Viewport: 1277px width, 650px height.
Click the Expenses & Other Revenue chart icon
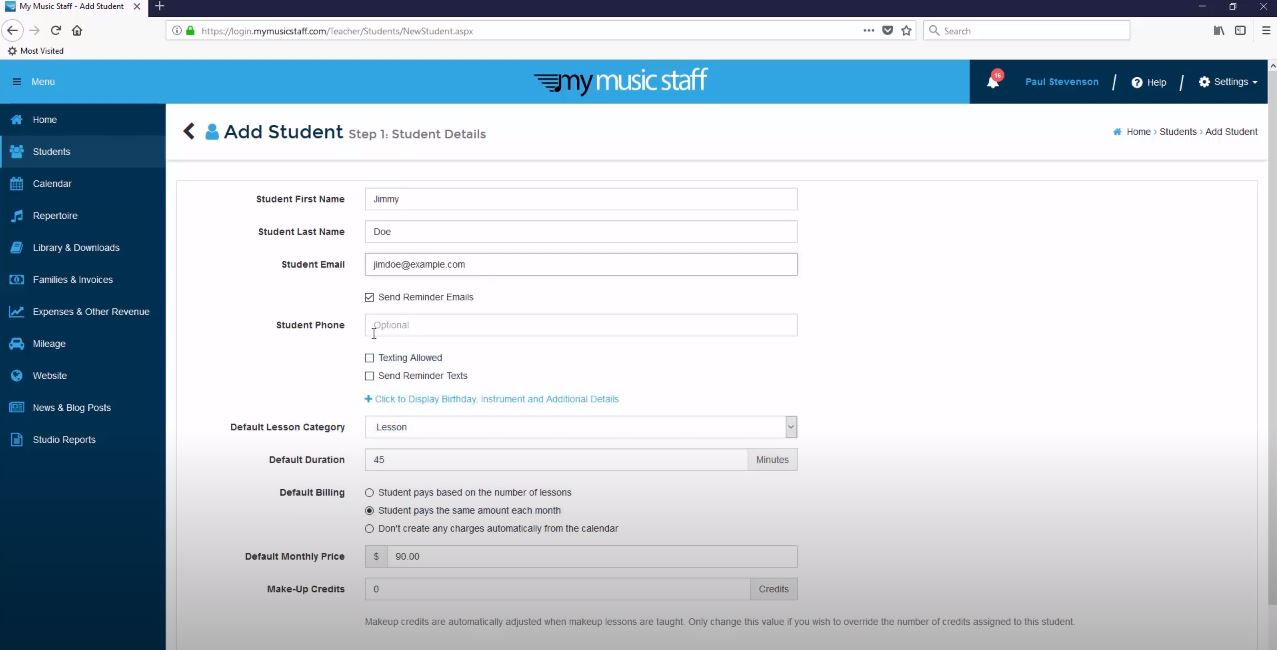tap(16, 312)
